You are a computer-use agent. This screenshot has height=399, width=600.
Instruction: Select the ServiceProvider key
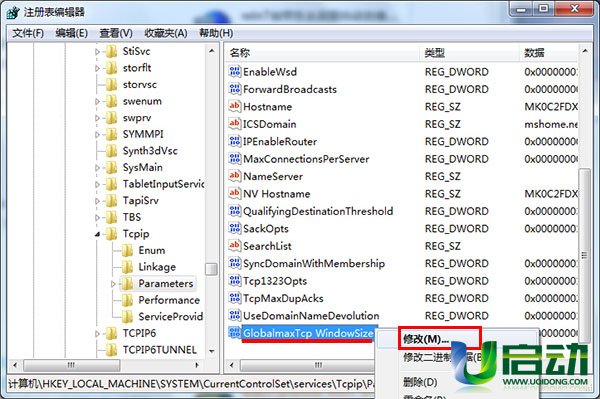(171, 317)
